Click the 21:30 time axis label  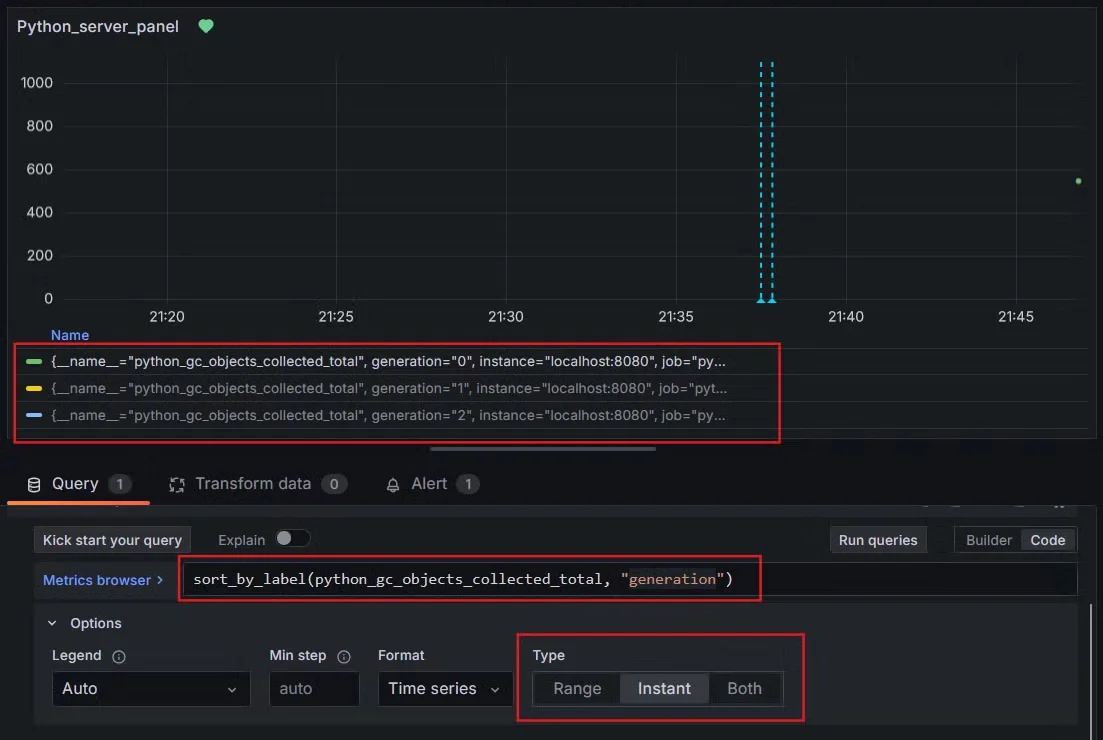(x=506, y=317)
